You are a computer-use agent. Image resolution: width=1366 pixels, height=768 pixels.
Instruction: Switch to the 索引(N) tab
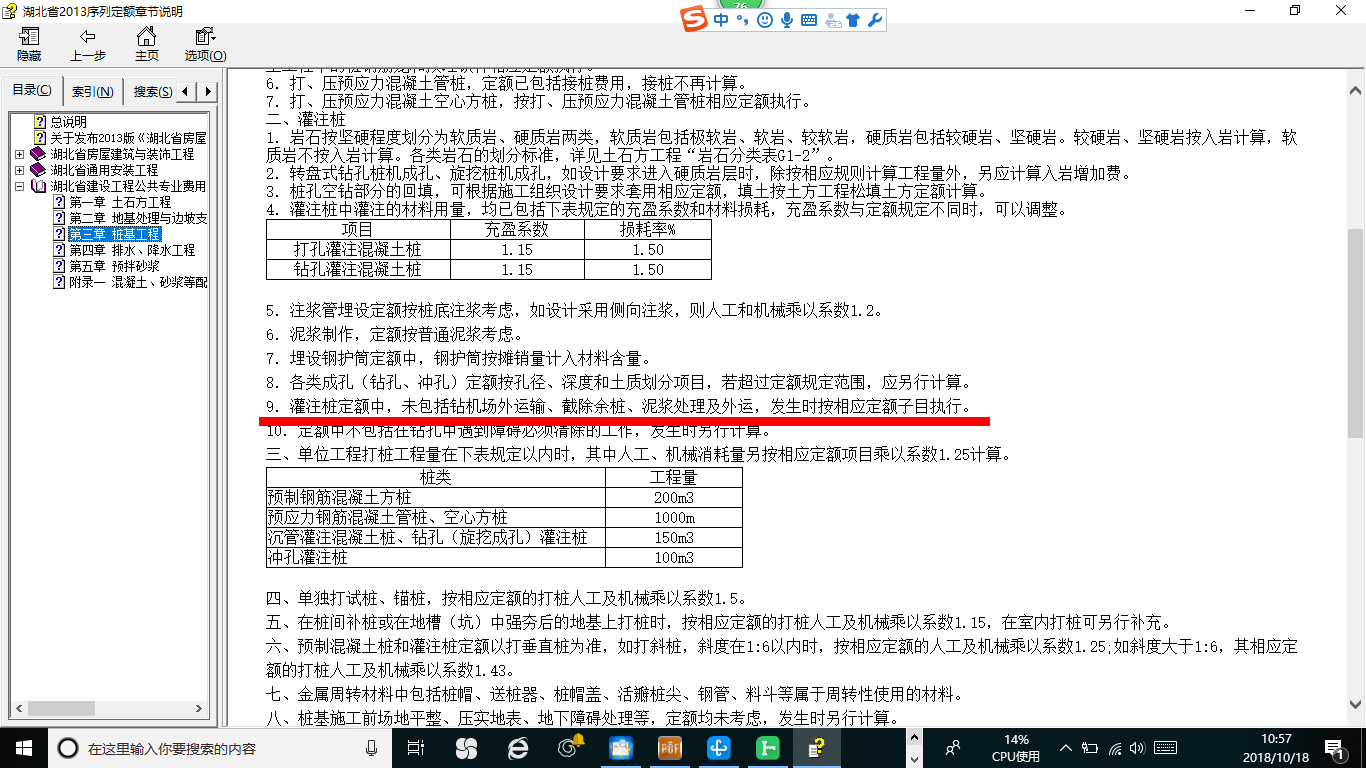tap(92, 92)
